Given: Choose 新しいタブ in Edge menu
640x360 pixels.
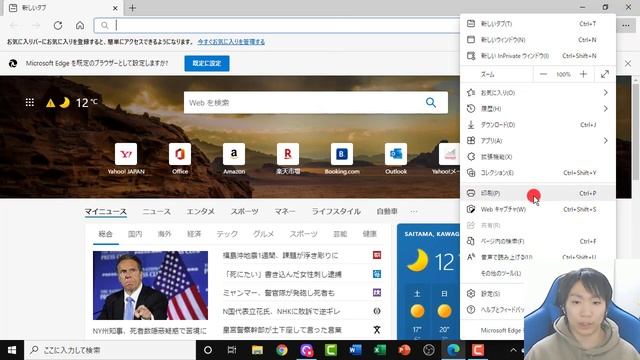Looking at the screenshot, I should click(x=538, y=24).
